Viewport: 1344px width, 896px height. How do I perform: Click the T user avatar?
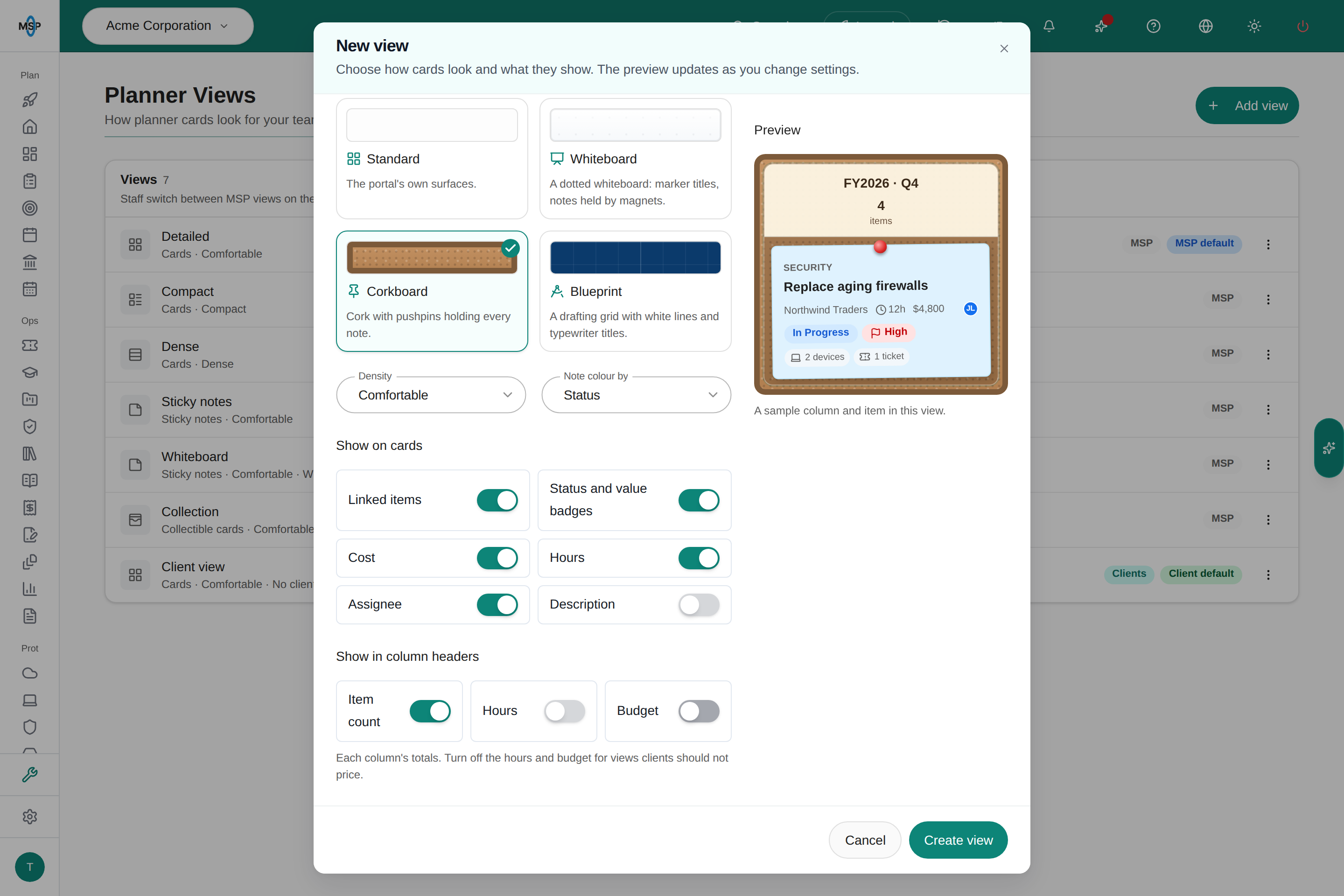(30, 867)
